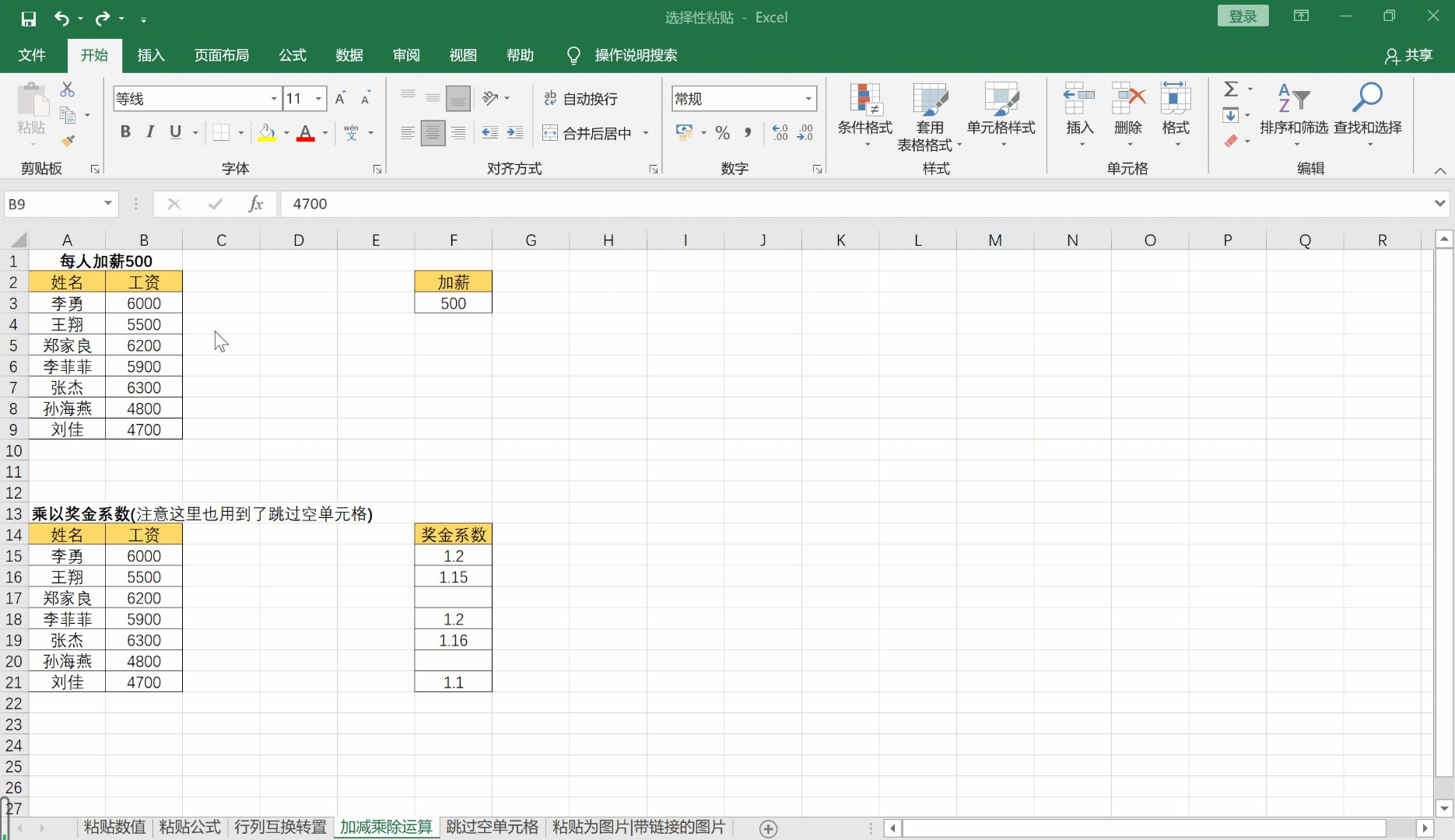
Task: Open the 文件 menu
Action: 32,55
